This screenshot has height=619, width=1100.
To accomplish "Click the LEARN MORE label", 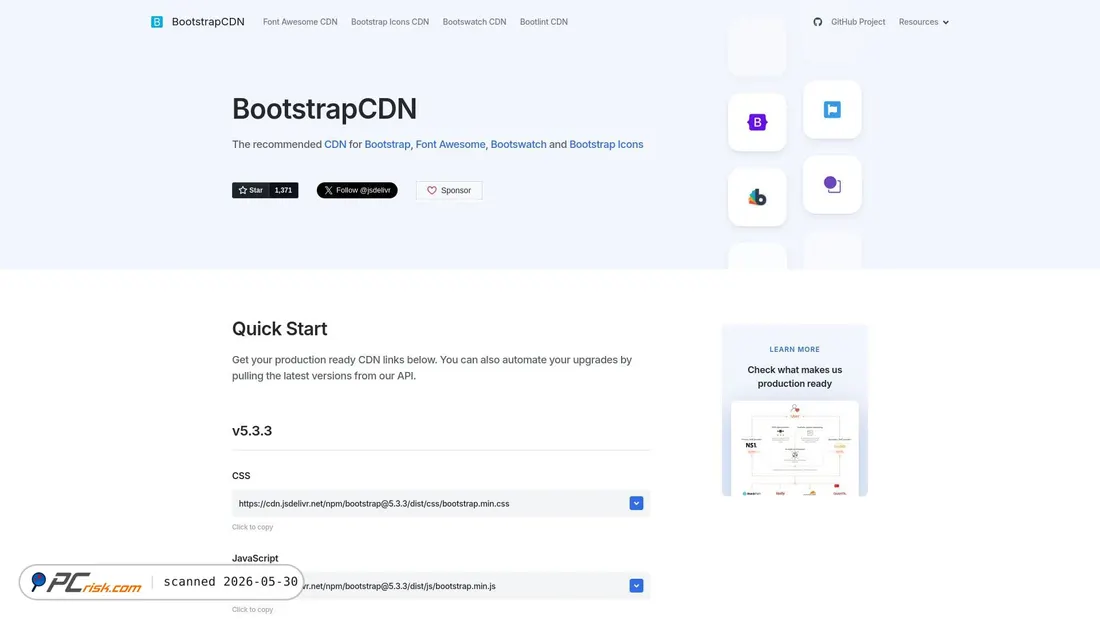I will (x=794, y=350).
